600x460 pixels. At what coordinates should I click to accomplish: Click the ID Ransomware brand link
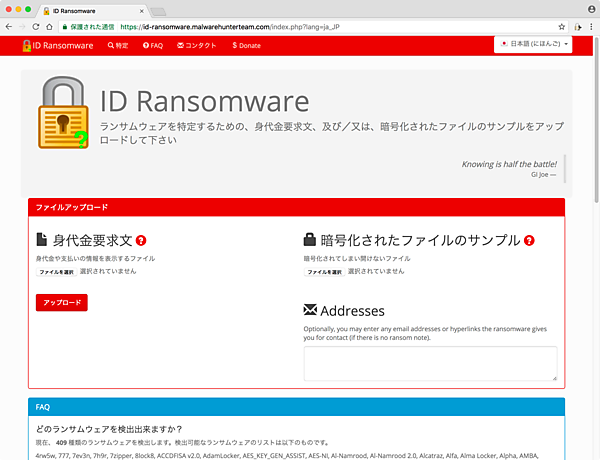tap(60, 46)
